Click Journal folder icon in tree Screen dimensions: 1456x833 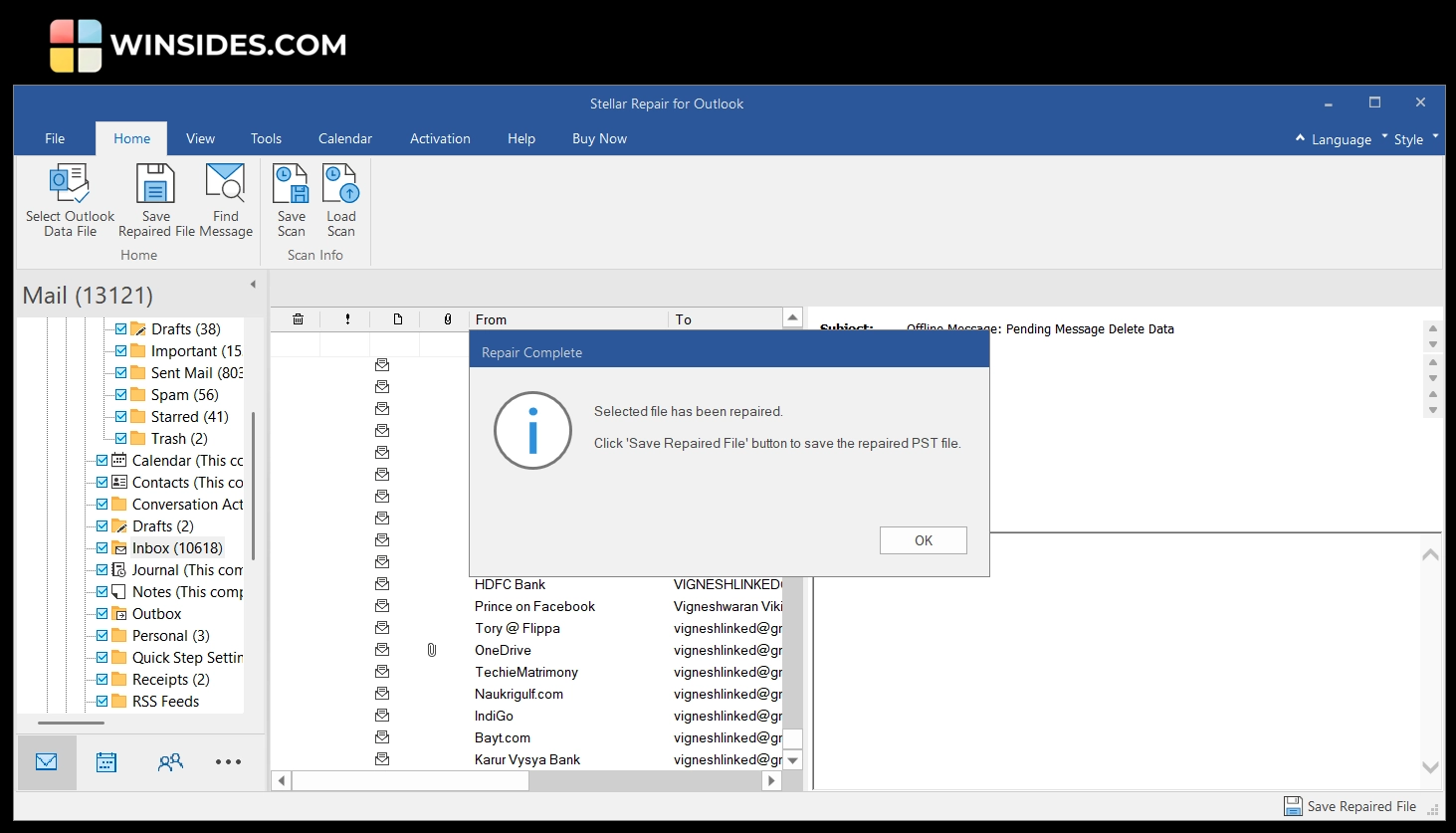(x=119, y=569)
